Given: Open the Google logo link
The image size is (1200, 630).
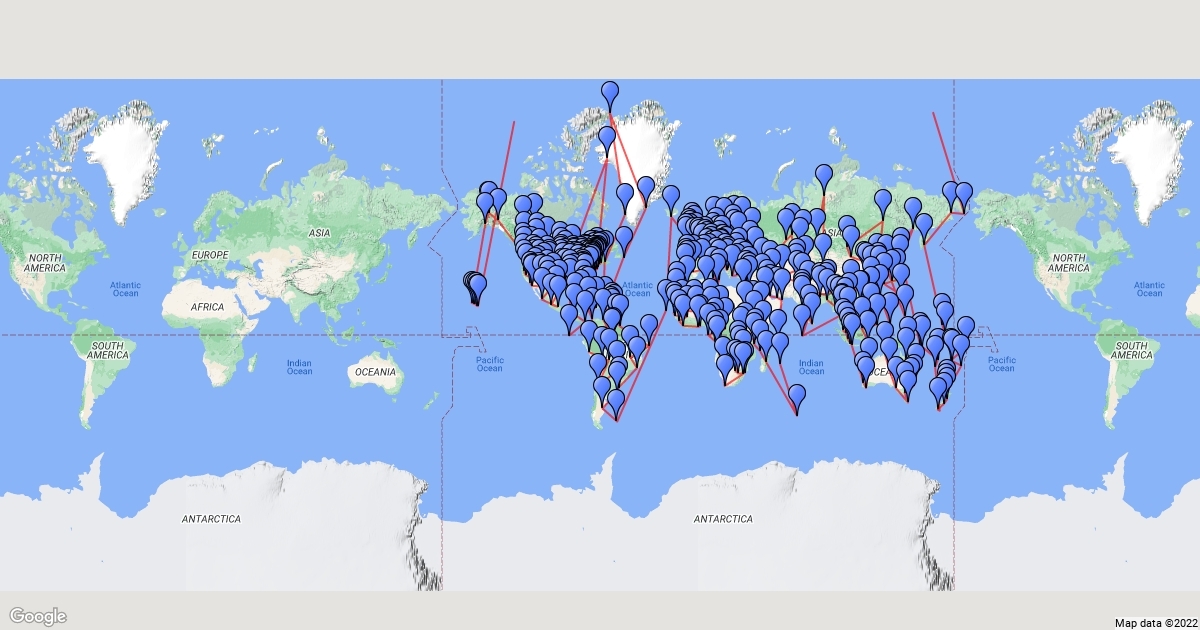Looking at the screenshot, I should (38, 616).
